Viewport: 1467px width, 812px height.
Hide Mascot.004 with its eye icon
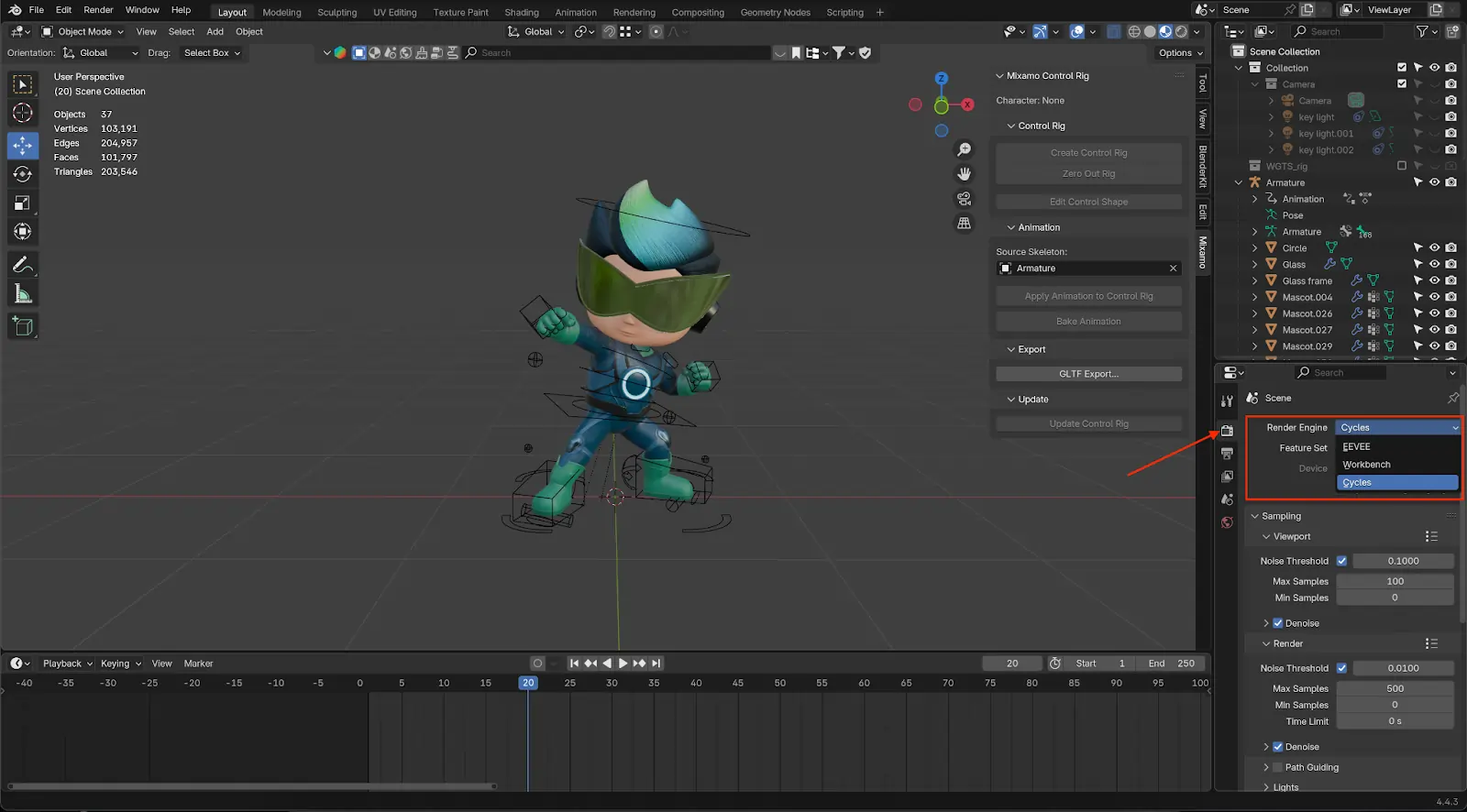[x=1435, y=297]
